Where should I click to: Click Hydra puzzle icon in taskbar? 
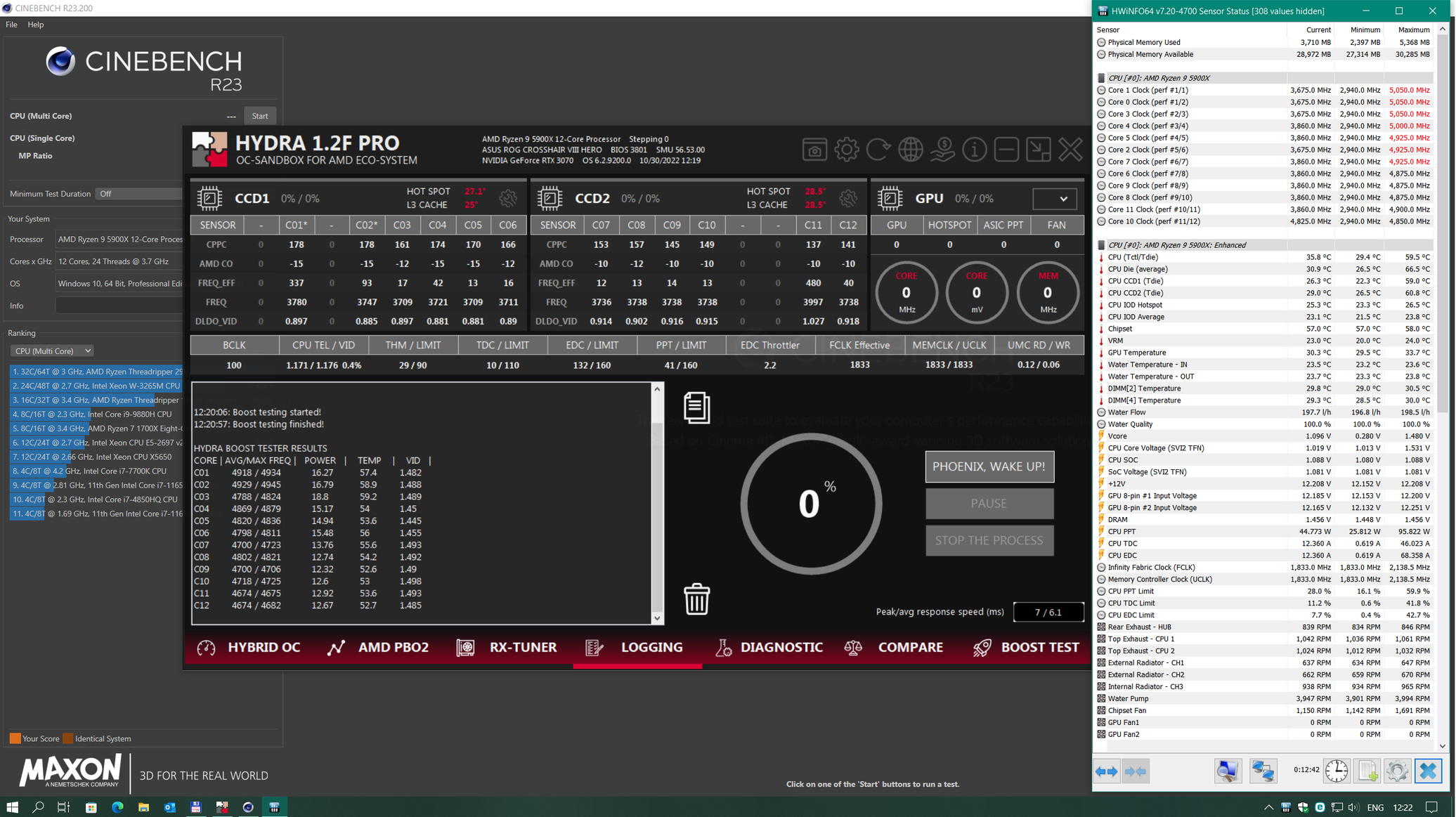tap(222, 807)
